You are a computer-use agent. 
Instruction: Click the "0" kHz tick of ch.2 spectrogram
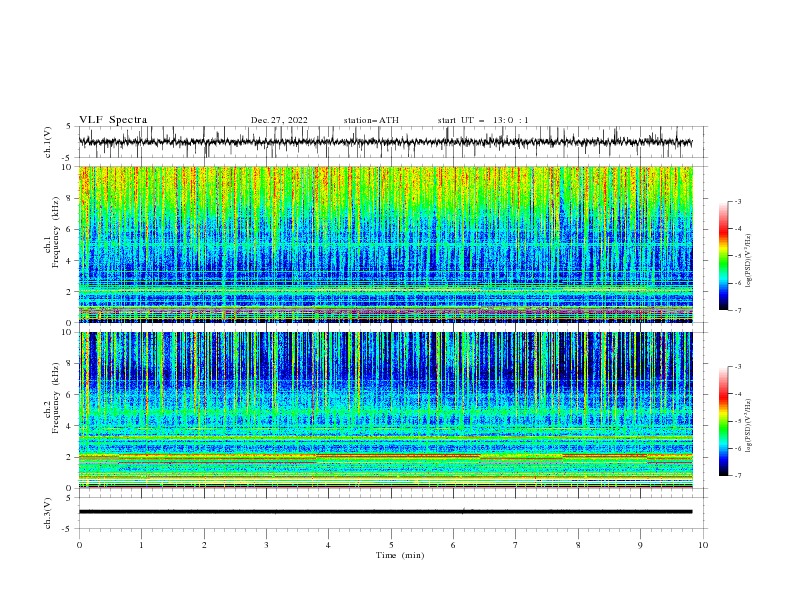(70, 488)
